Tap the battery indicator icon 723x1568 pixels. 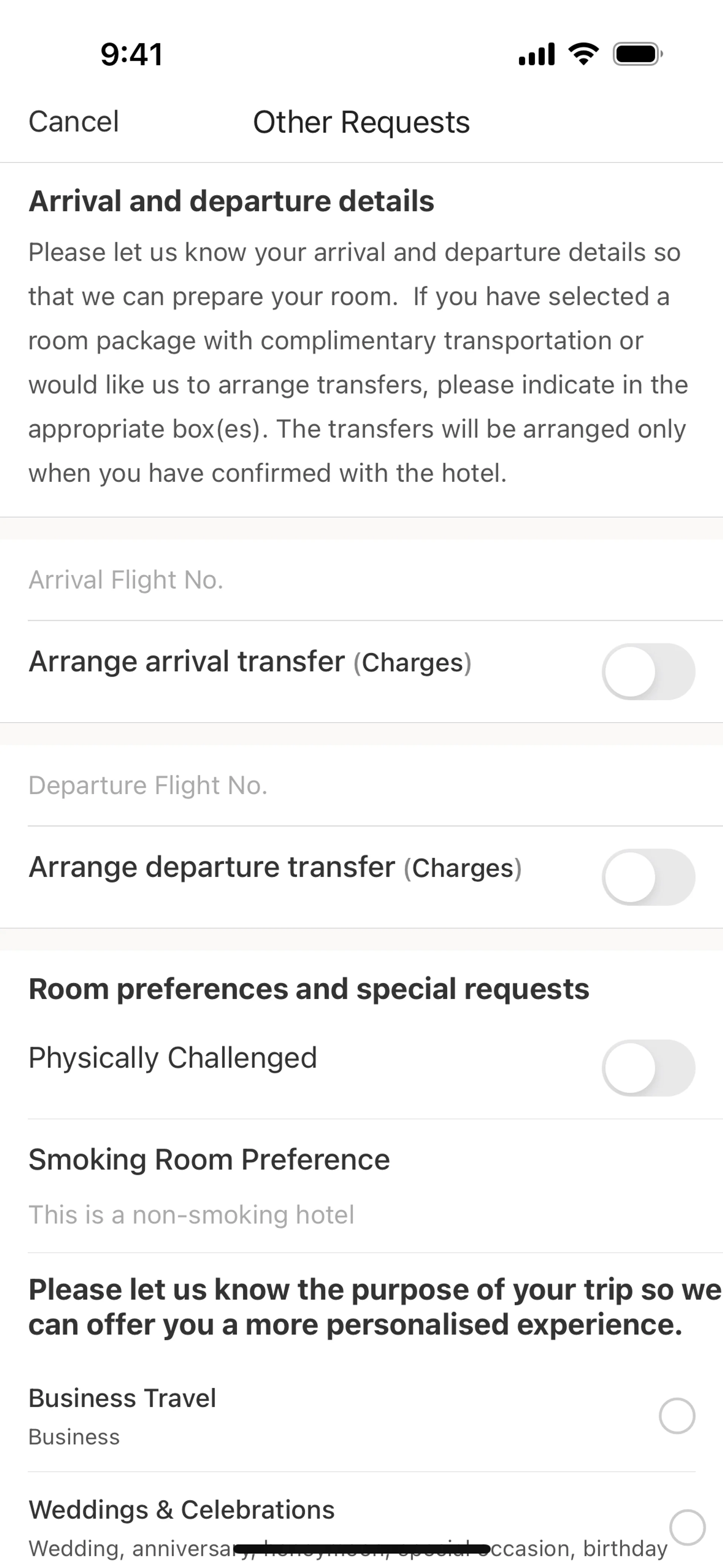pyautogui.click(x=637, y=54)
